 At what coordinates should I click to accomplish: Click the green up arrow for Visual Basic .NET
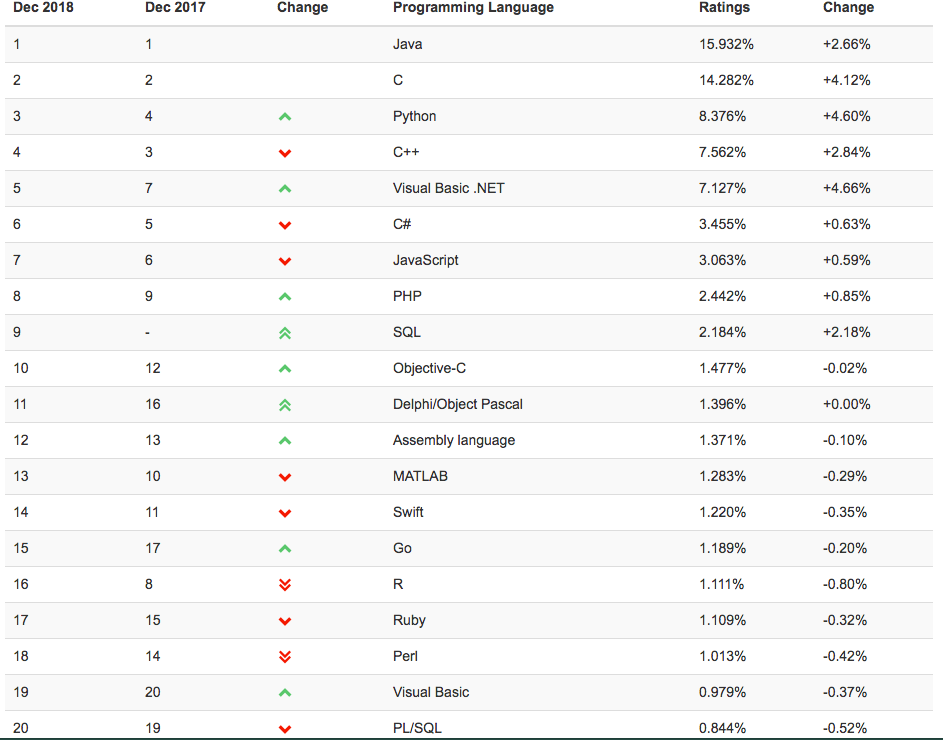click(x=285, y=189)
